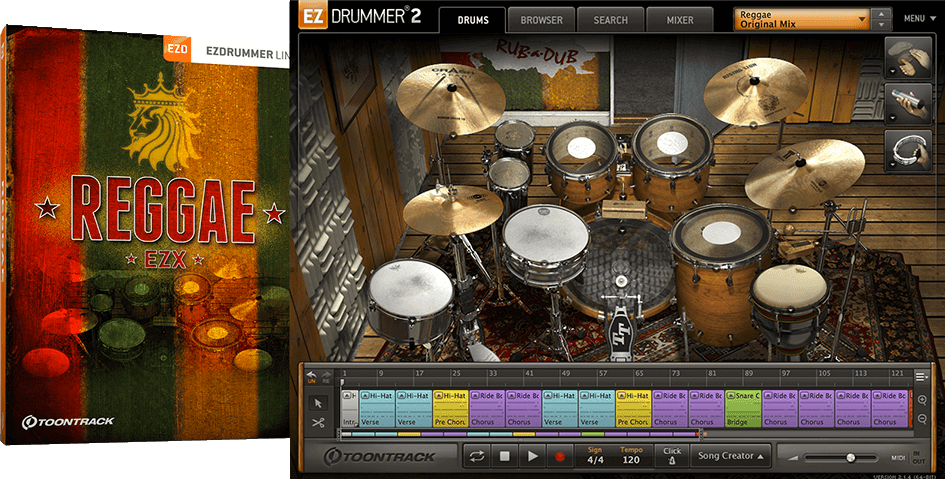Select the Ride Chorus block under bar 33
Viewport: 945px width, 479px height.
point(487,409)
